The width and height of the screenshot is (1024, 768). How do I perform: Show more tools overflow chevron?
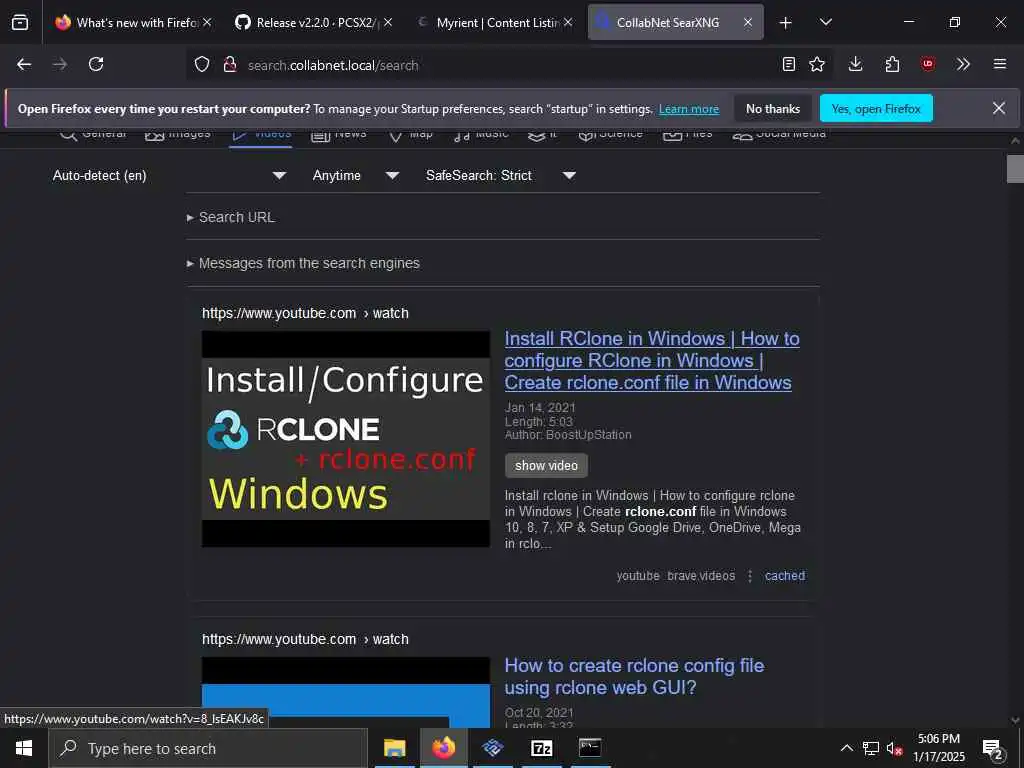pos(963,64)
